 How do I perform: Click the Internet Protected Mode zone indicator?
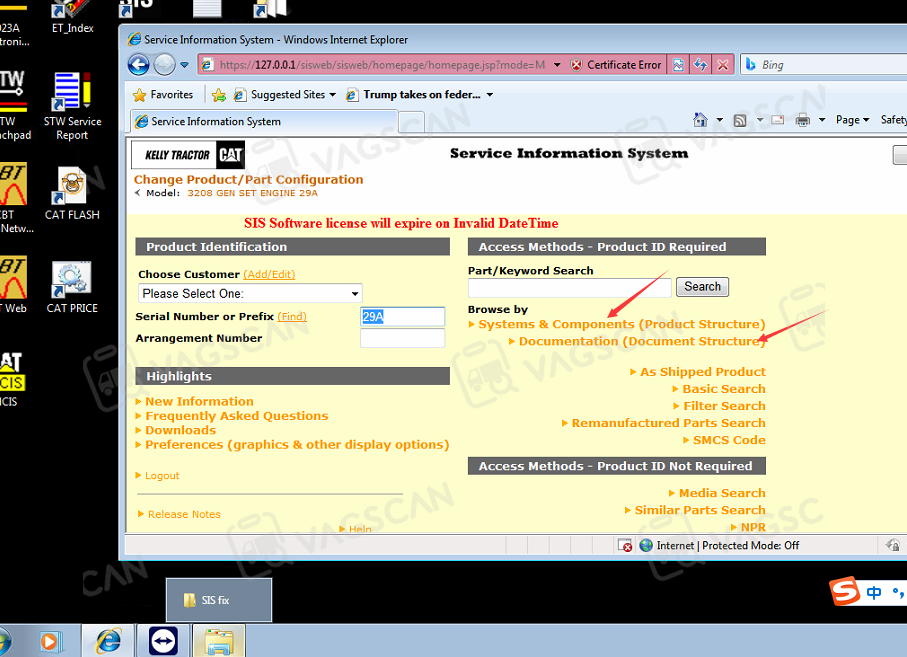720,545
